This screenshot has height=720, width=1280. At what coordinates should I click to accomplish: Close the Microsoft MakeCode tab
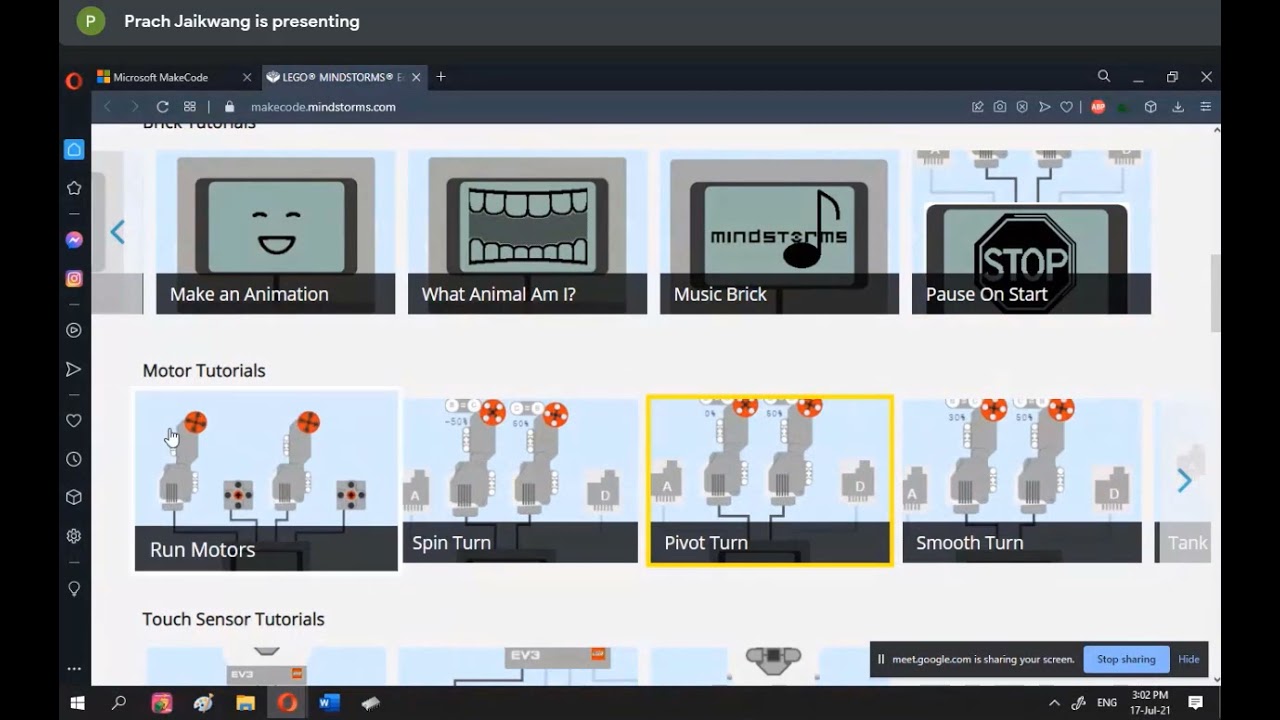point(247,77)
